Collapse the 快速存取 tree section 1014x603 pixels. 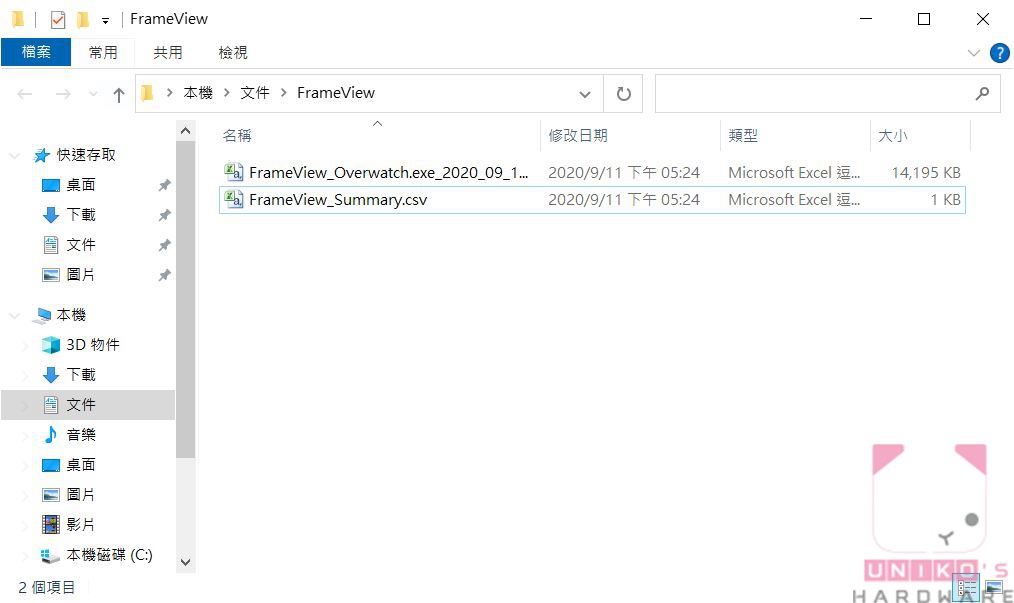tap(14, 155)
